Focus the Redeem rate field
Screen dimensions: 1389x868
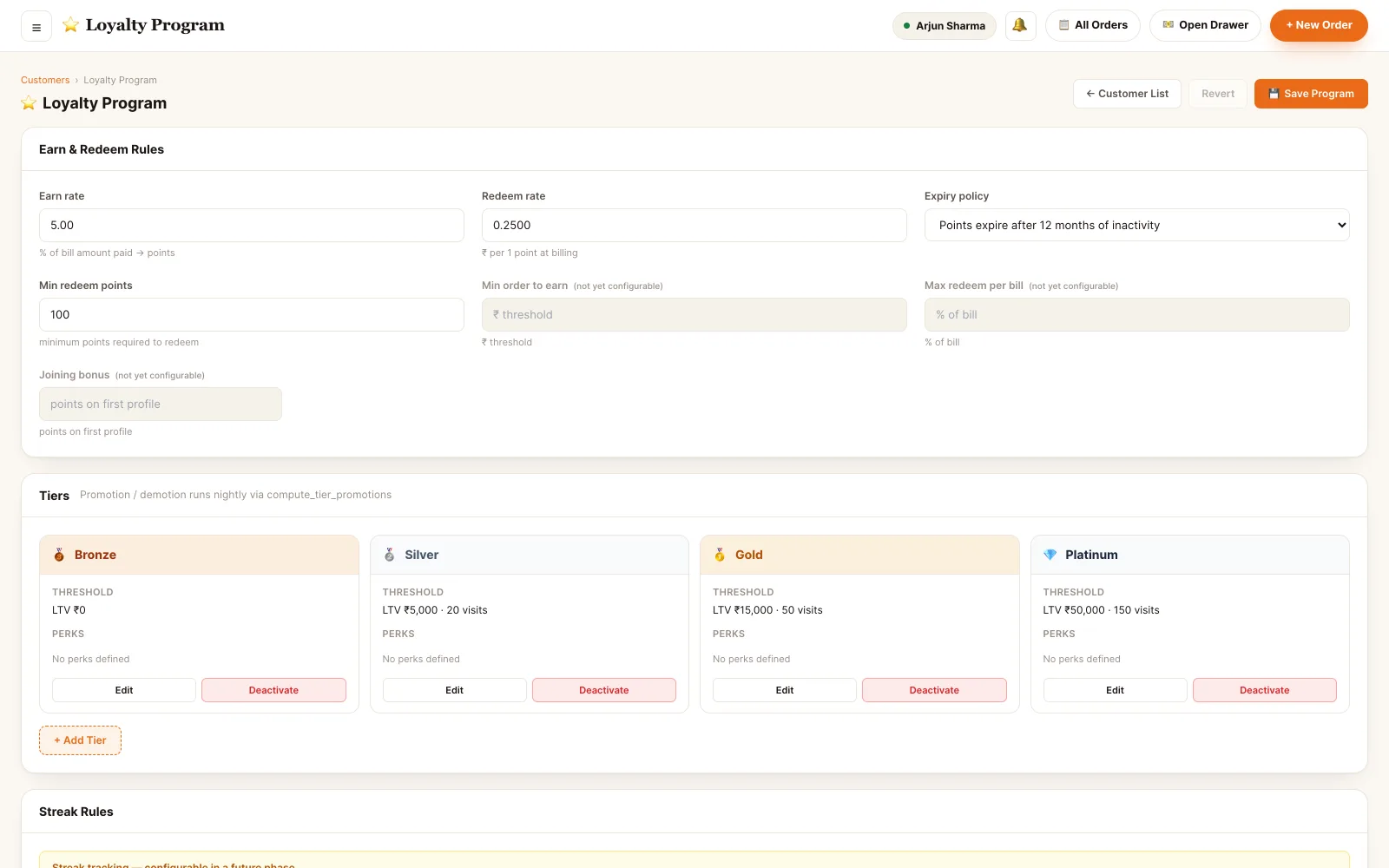(x=694, y=225)
